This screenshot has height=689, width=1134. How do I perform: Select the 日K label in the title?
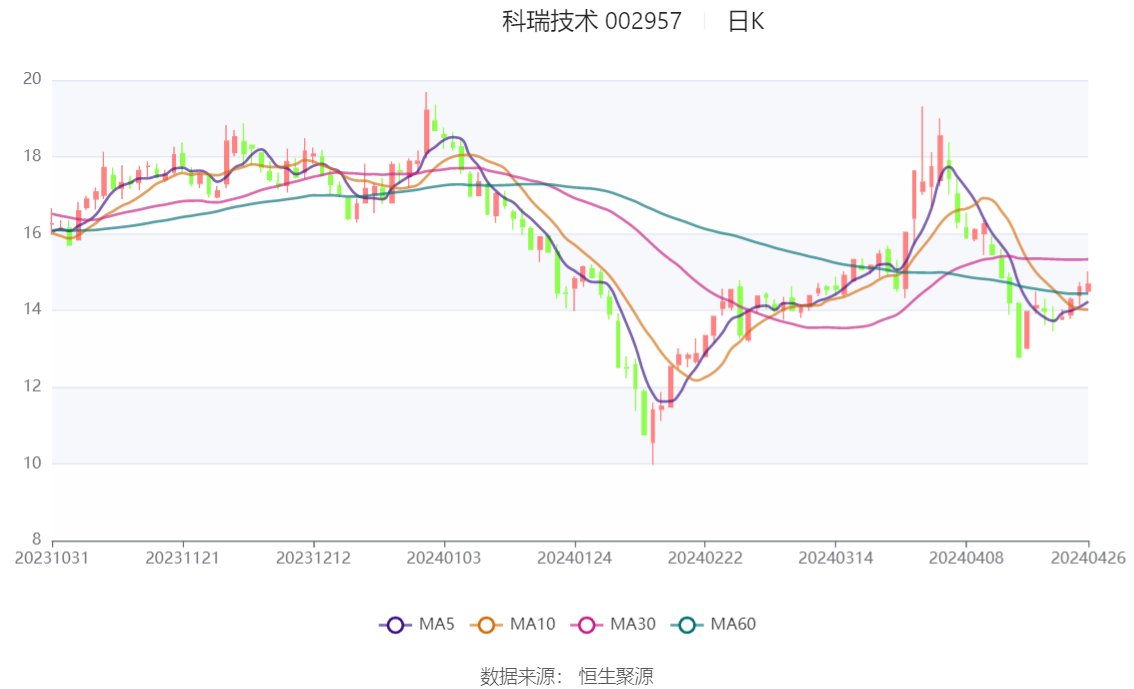[745, 21]
